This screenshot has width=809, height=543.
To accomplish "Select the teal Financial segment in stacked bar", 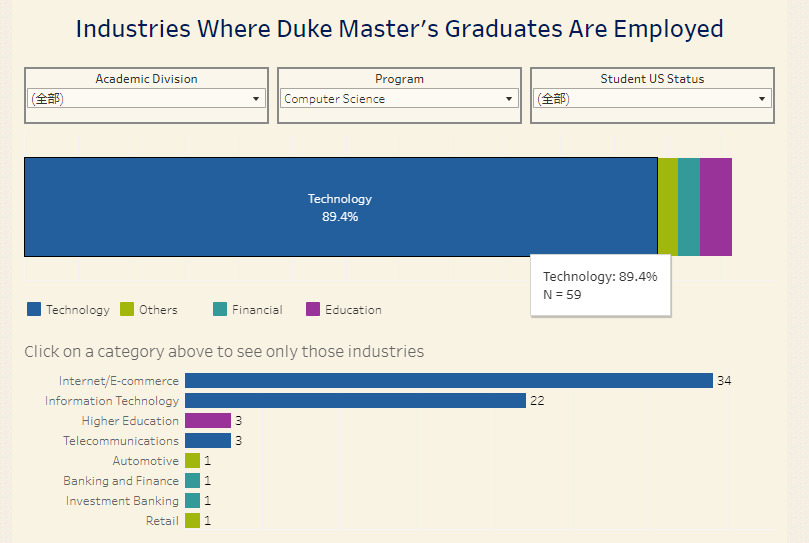I will pyautogui.click(x=689, y=207).
